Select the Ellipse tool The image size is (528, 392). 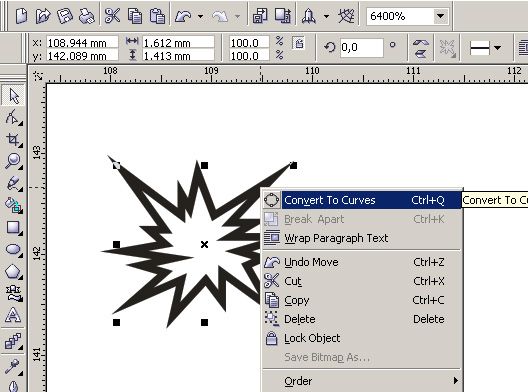(x=13, y=249)
